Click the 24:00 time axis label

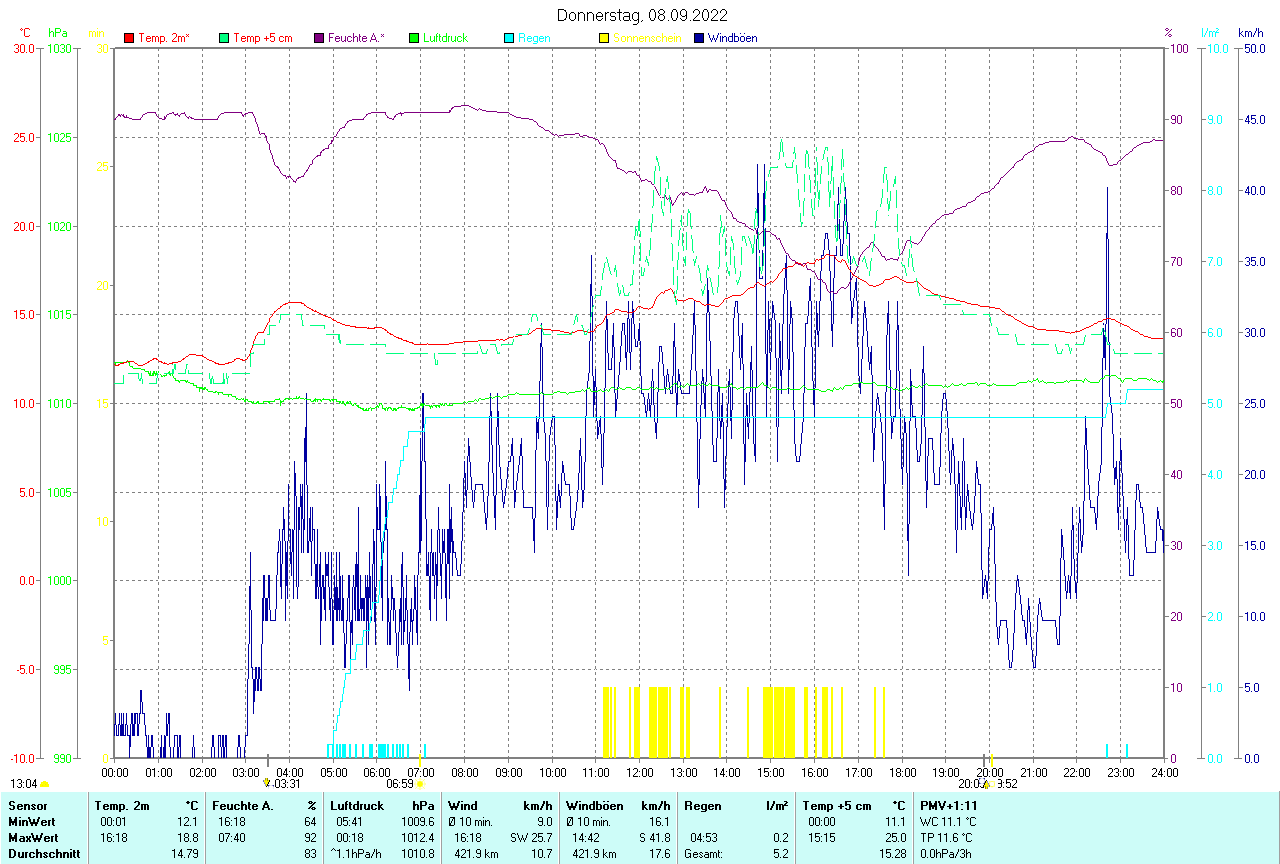coord(1164,772)
